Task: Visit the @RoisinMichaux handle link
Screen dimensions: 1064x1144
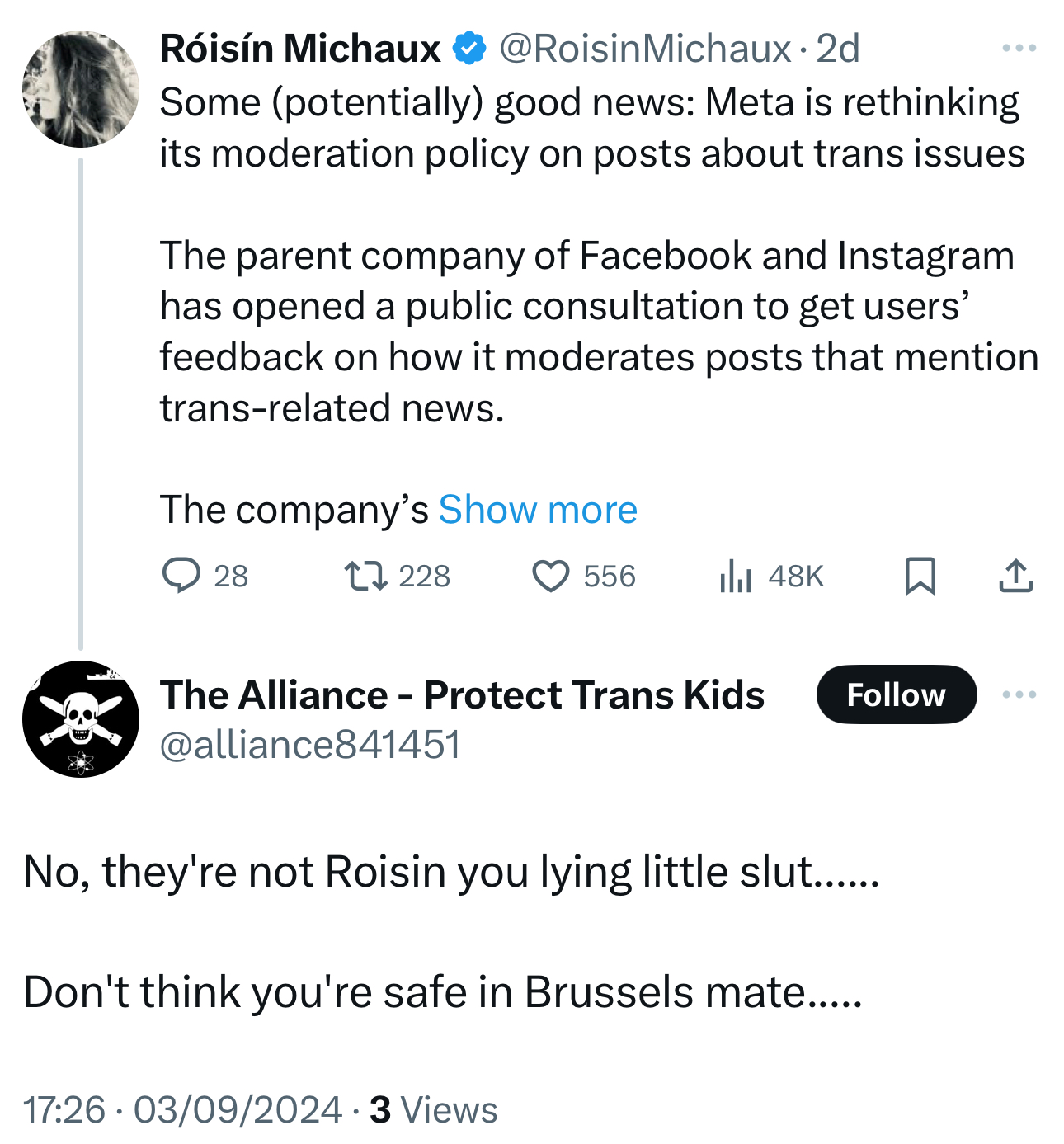Action: (645, 49)
